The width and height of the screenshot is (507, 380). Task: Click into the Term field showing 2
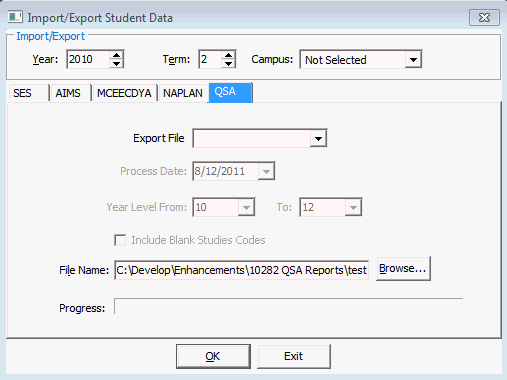210,59
